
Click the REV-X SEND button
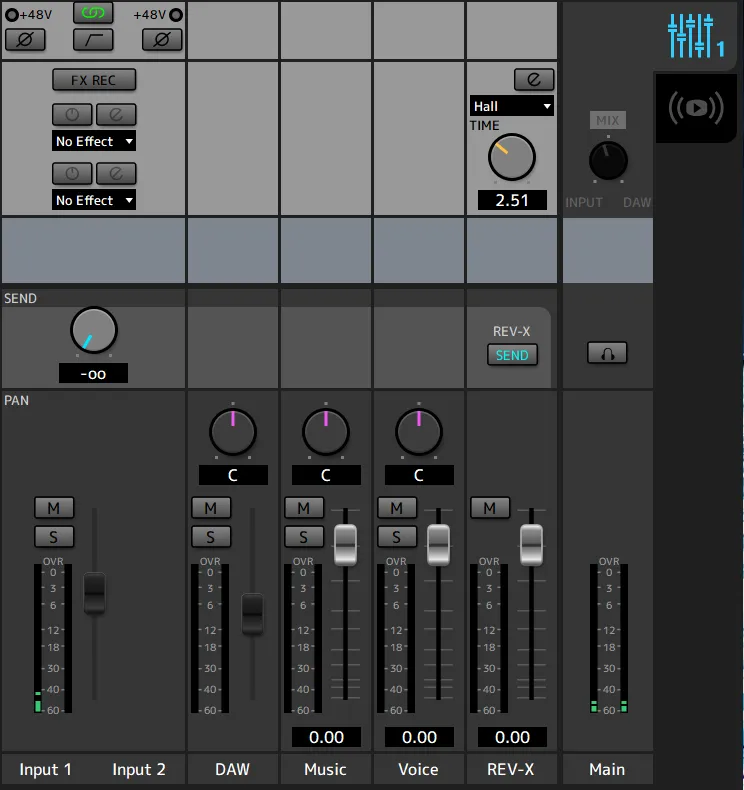click(512, 355)
